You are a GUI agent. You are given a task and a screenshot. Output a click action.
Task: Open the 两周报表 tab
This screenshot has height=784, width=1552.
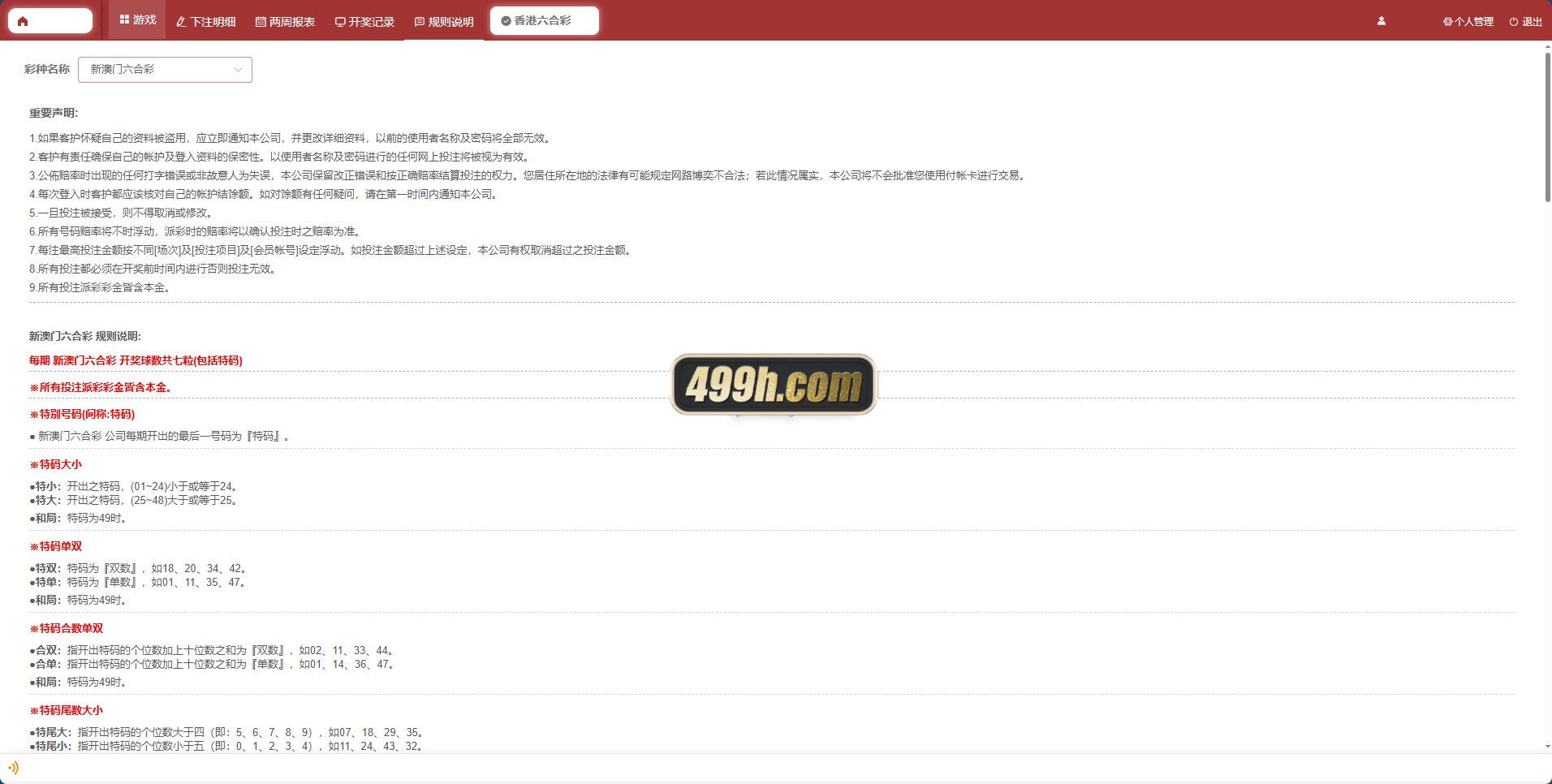285,21
